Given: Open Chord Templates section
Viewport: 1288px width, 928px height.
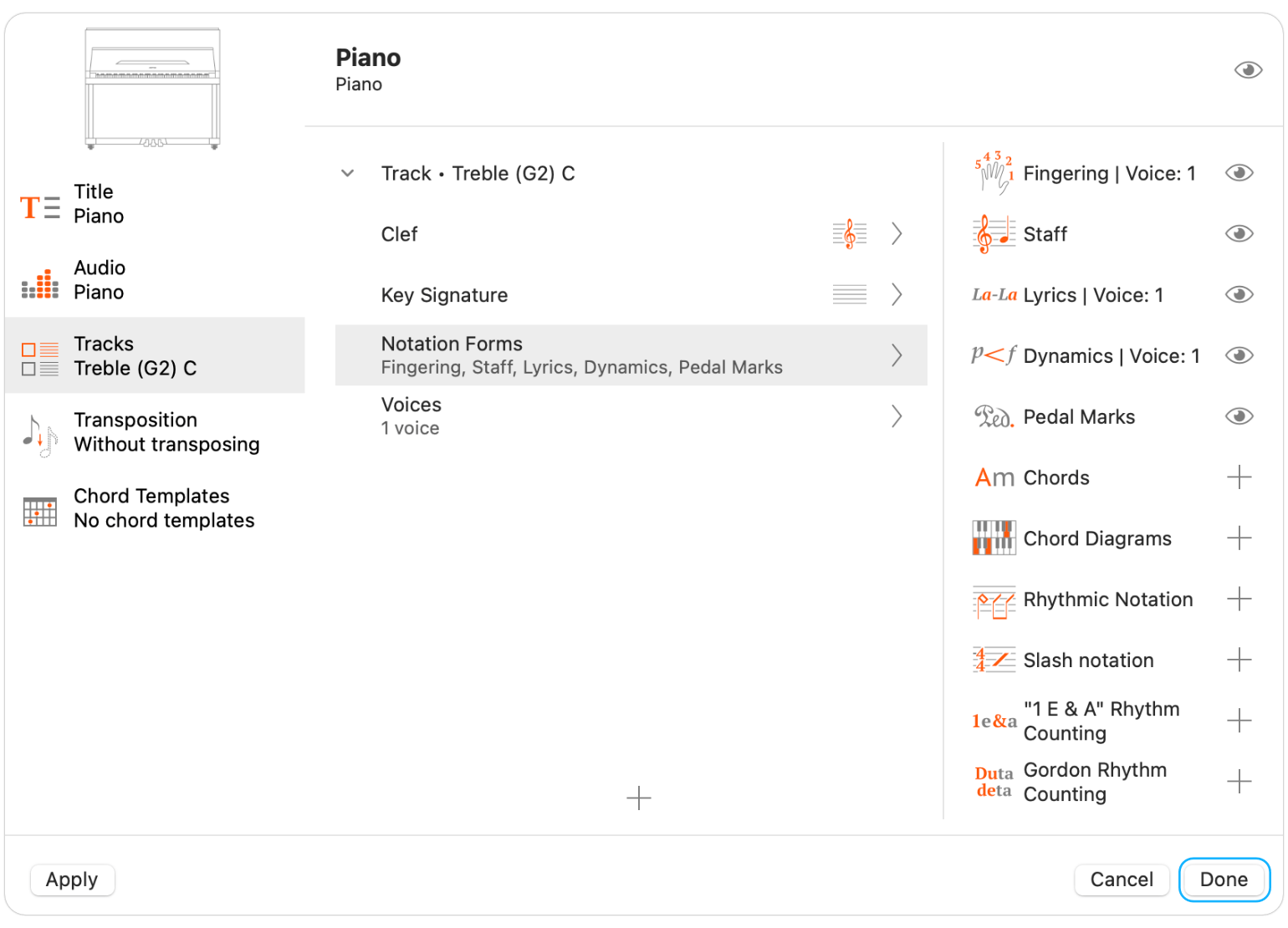Looking at the screenshot, I should [x=155, y=508].
